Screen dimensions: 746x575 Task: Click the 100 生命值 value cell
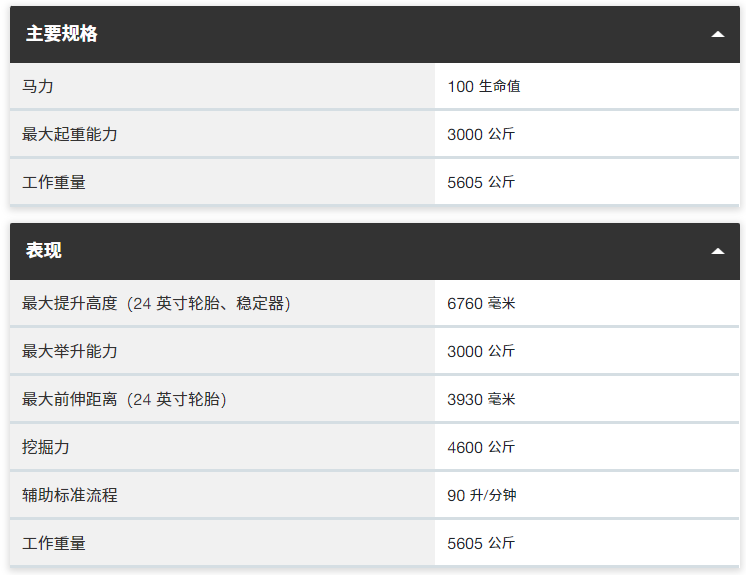tap(484, 87)
